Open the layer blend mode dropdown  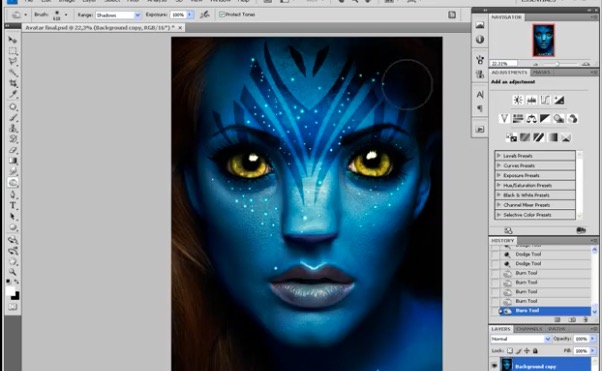(x=521, y=339)
